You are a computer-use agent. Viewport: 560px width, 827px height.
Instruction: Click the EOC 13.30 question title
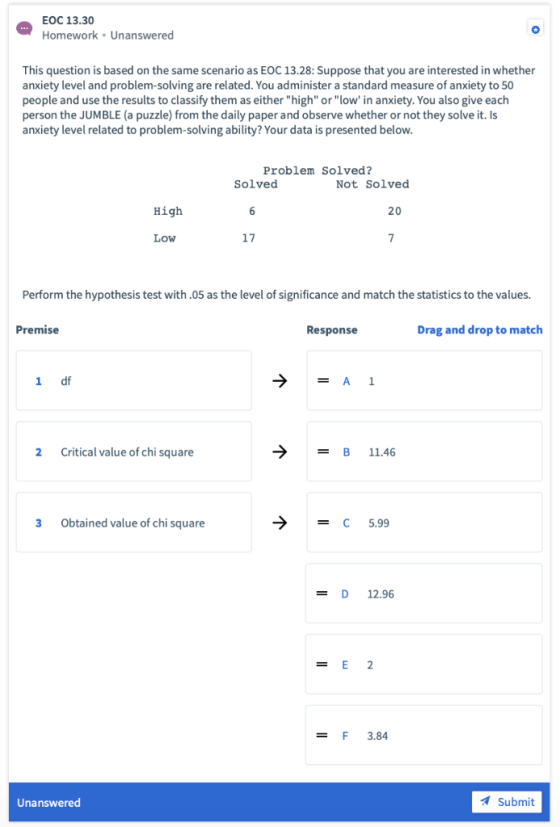[68, 21]
